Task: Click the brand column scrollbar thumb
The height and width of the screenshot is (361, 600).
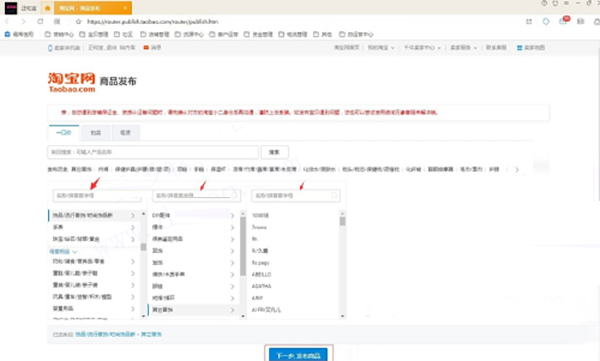Action: [x=342, y=221]
